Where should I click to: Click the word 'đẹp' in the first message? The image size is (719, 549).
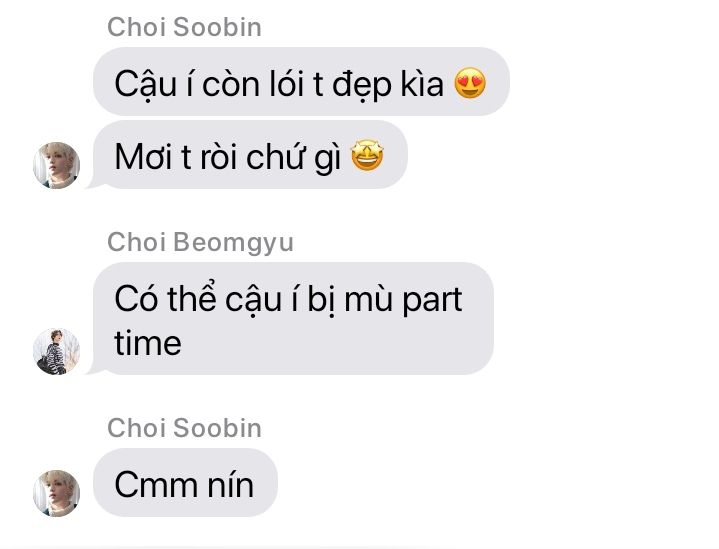[x=362, y=85]
